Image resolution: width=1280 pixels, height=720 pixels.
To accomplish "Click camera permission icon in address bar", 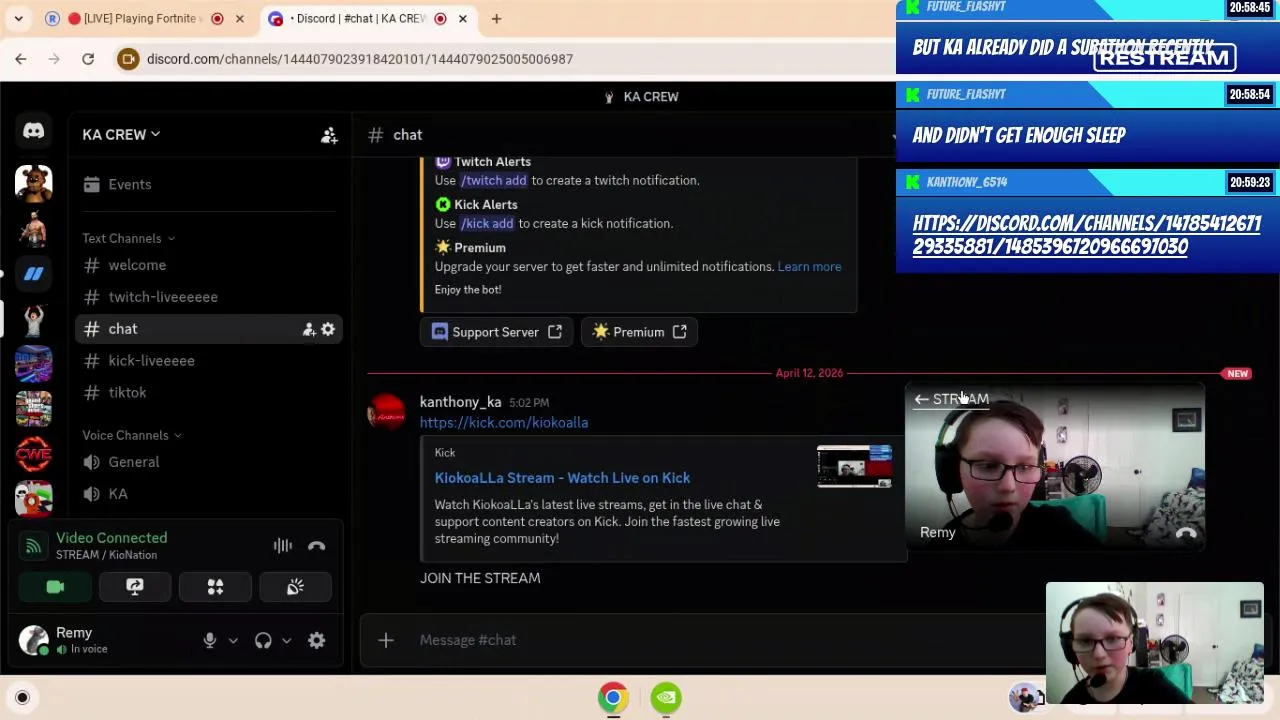I will pyautogui.click(x=128, y=59).
